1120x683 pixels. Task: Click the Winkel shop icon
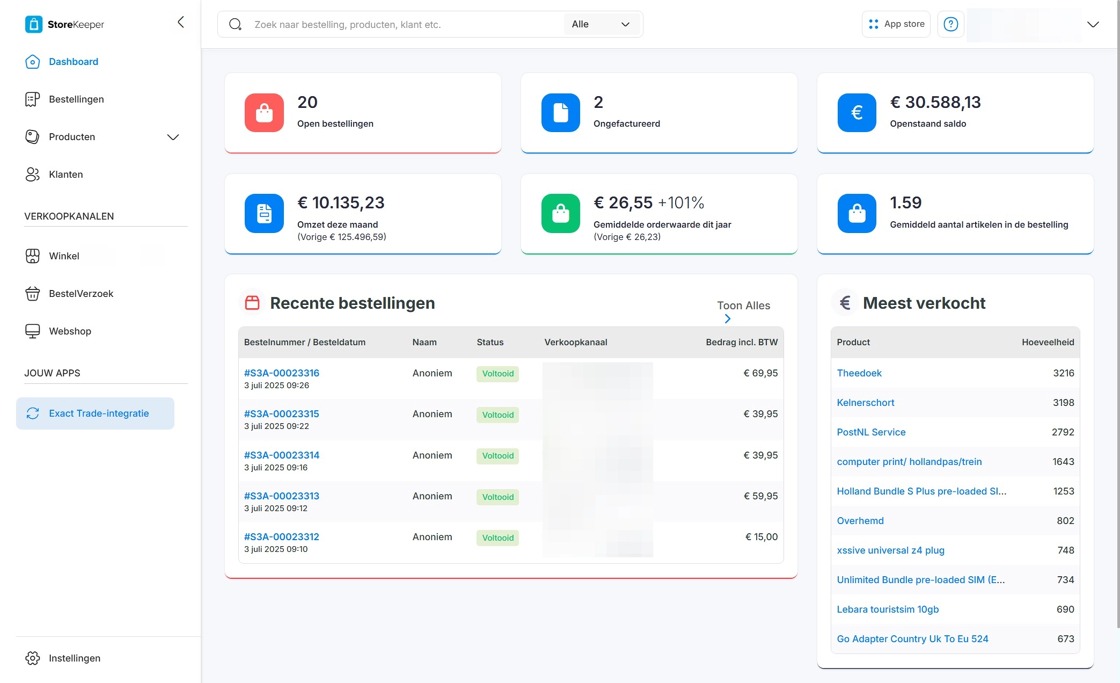tap(32, 256)
